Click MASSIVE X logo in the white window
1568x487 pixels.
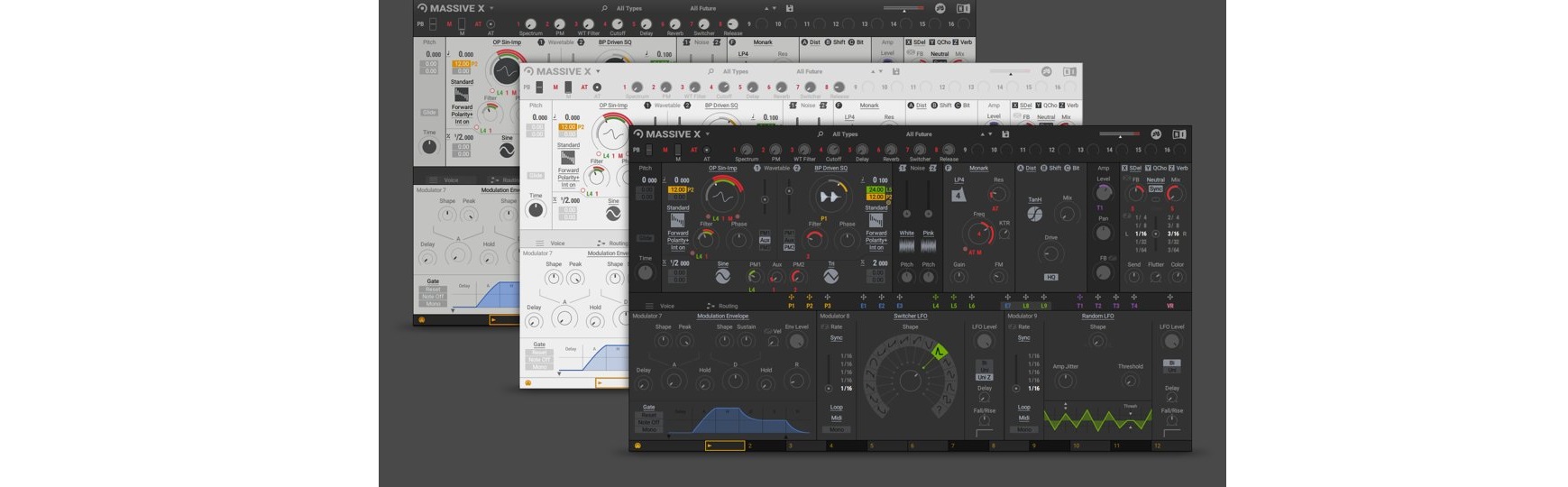coord(558,71)
